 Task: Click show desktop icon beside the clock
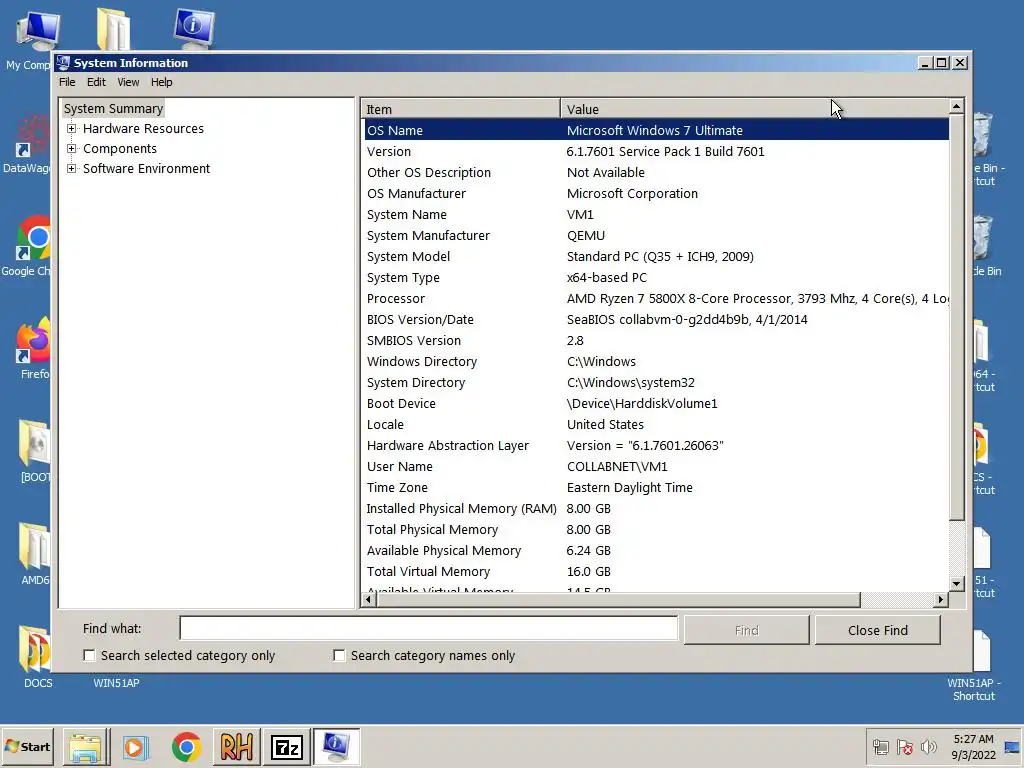coord(1012,747)
